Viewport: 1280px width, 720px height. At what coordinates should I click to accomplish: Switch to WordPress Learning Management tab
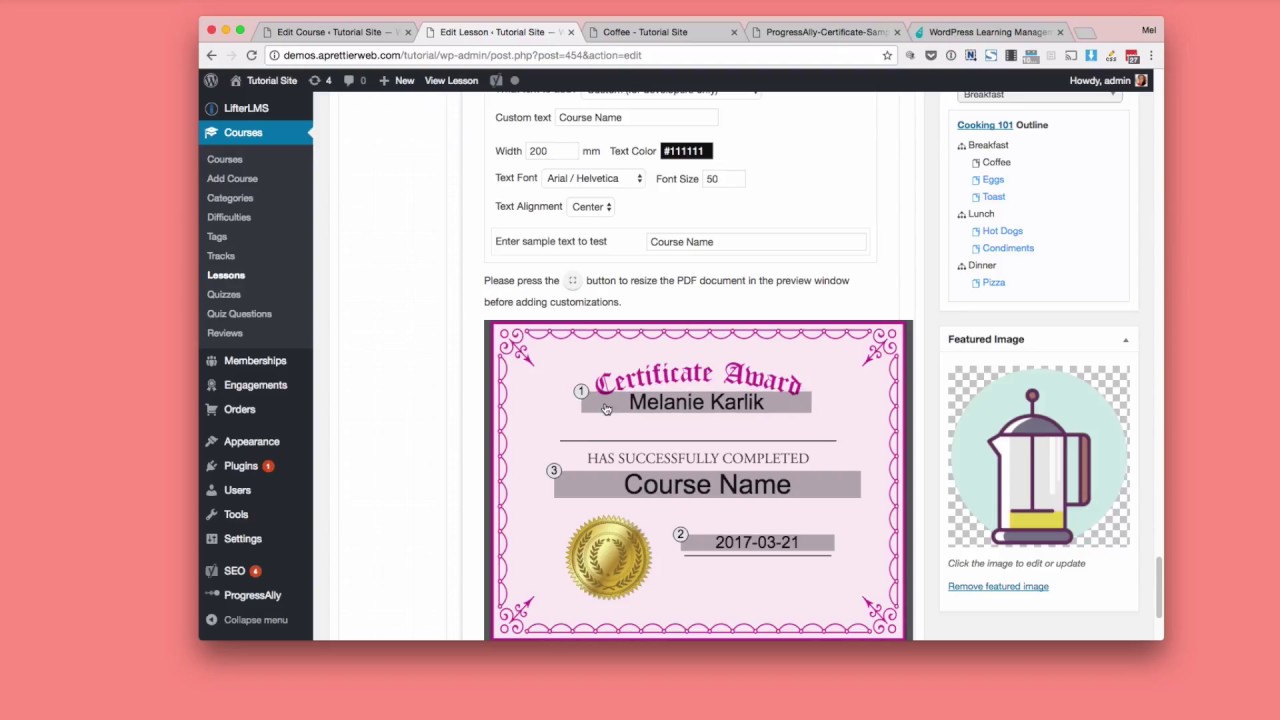click(x=988, y=32)
